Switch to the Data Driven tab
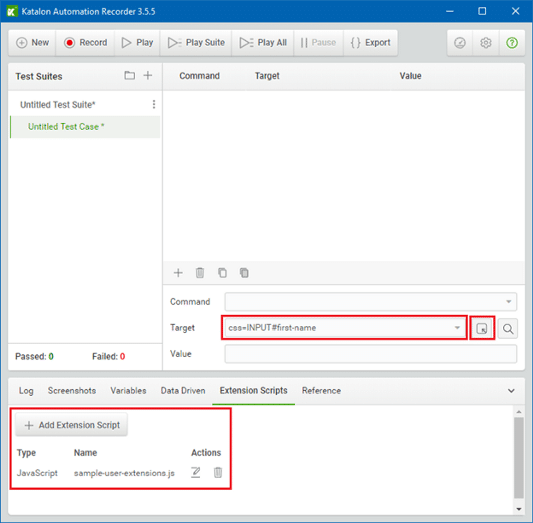This screenshot has width=533, height=523. click(183, 391)
